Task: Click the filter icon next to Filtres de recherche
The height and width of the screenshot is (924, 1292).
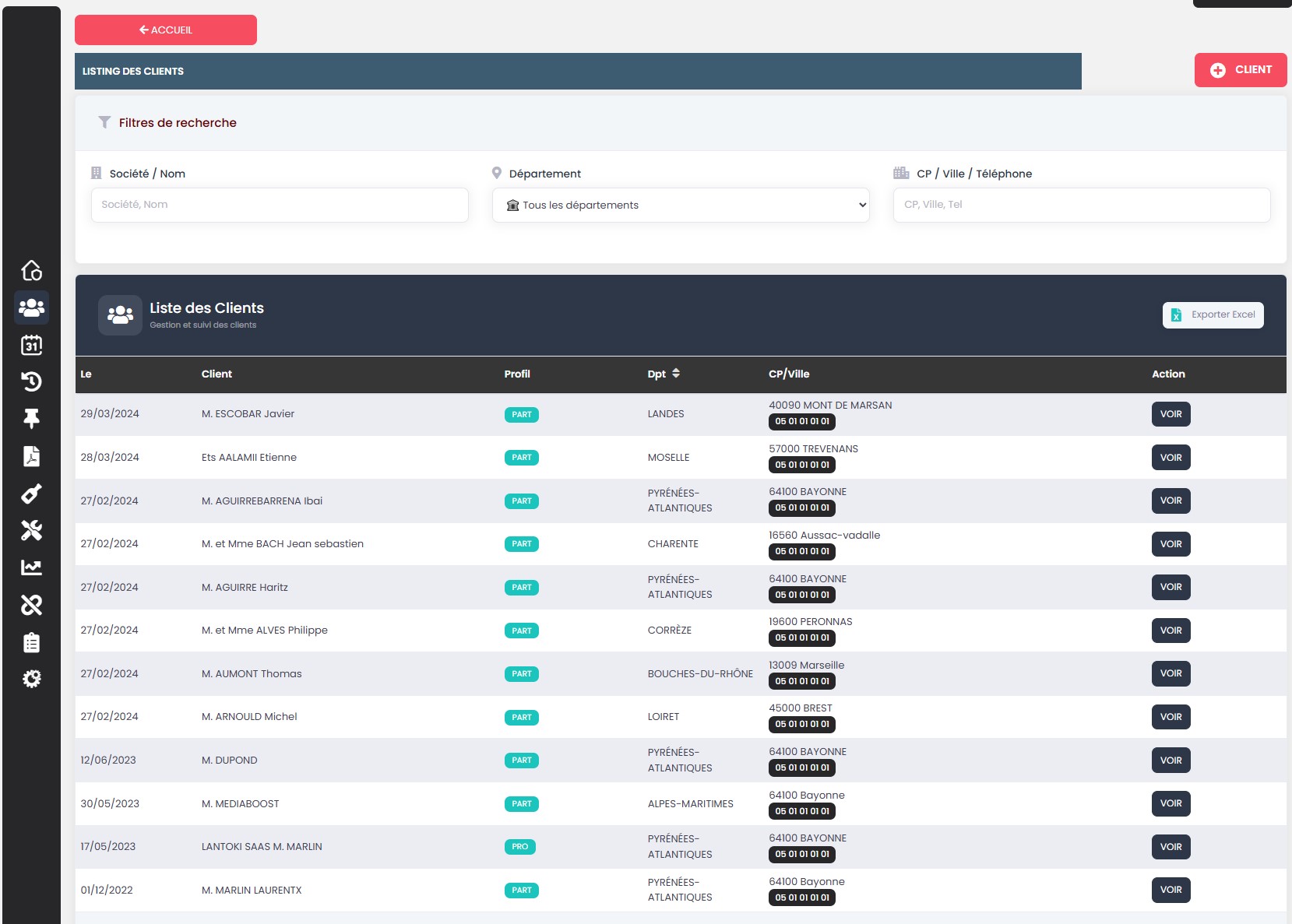Action: (104, 122)
